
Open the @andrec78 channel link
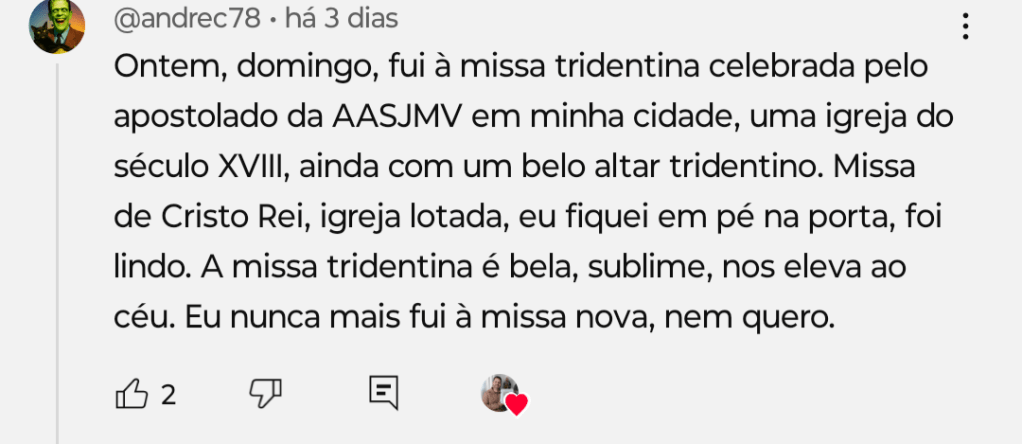point(189,18)
